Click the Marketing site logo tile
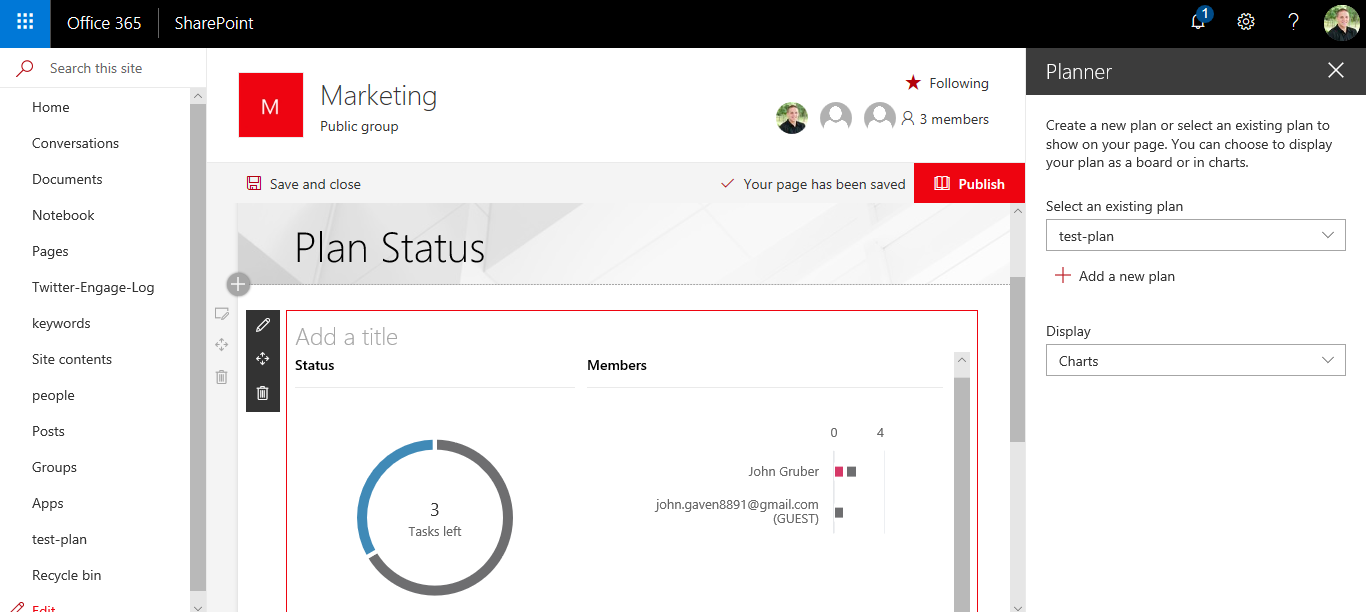Viewport: 1366px width, 612px height. [270, 105]
